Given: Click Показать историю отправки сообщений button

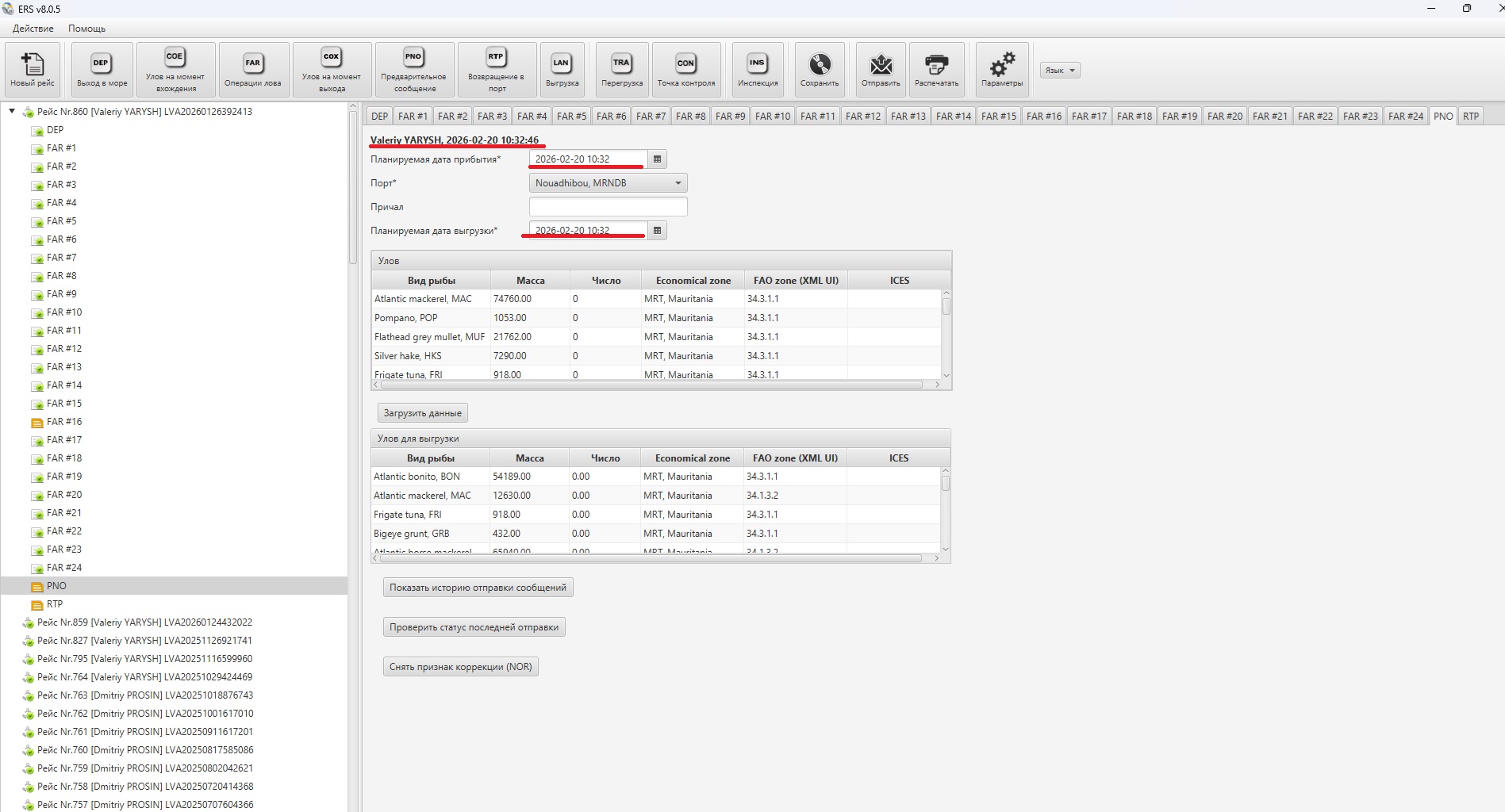Looking at the screenshot, I should point(478,588).
